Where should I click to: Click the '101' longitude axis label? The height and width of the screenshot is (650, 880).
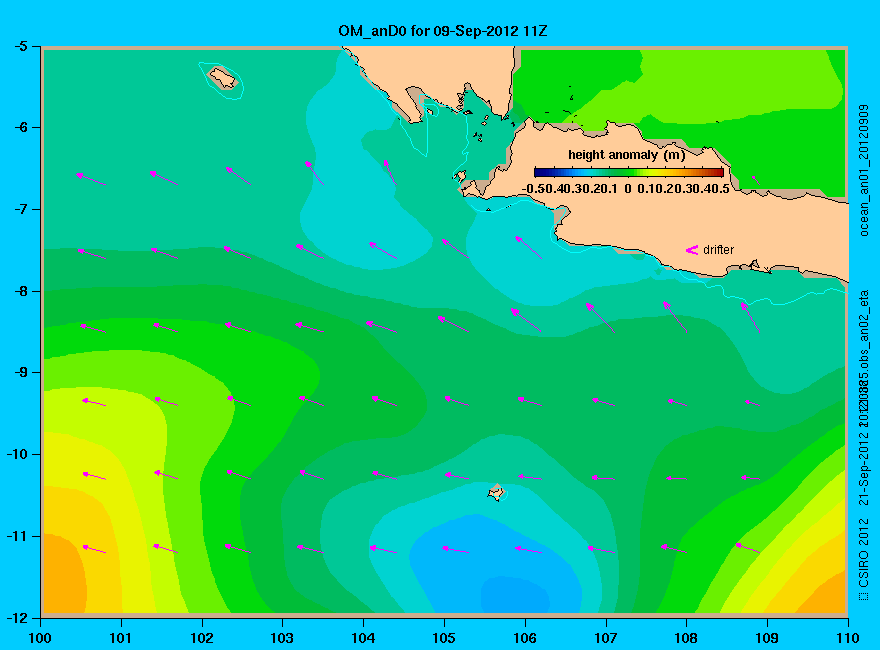pyautogui.click(x=121, y=638)
